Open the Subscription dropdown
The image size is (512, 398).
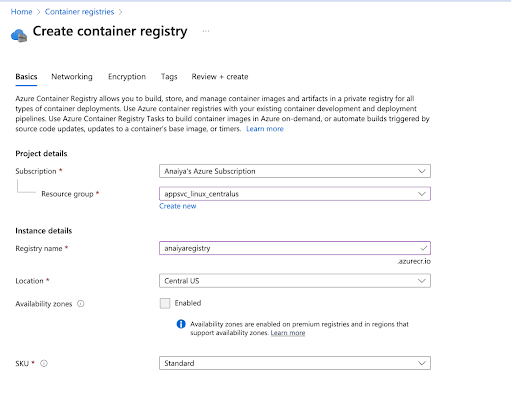tap(295, 171)
